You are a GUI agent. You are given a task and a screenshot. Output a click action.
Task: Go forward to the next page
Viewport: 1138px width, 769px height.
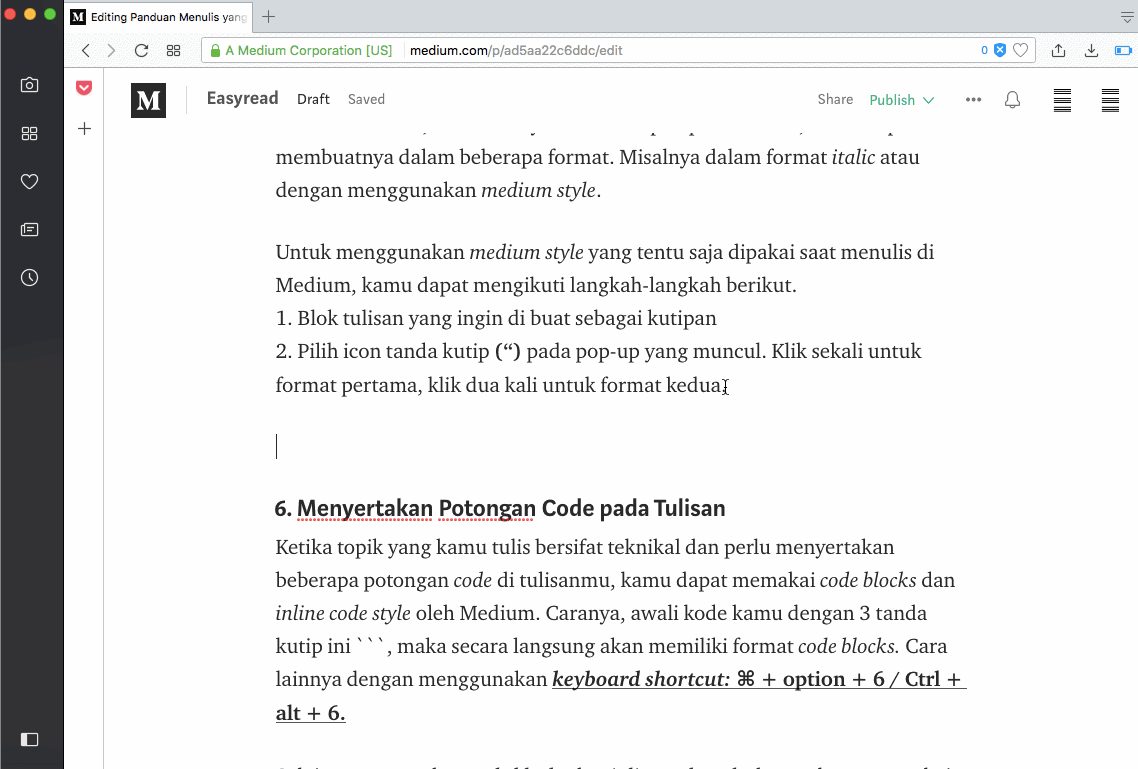[x=111, y=50]
